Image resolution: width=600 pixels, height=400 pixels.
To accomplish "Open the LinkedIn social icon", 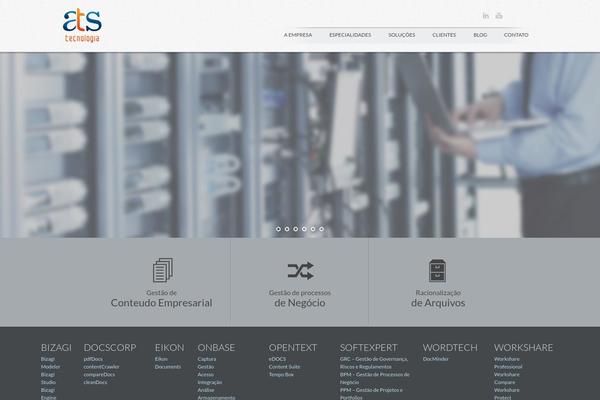I will tap(486, 16).
